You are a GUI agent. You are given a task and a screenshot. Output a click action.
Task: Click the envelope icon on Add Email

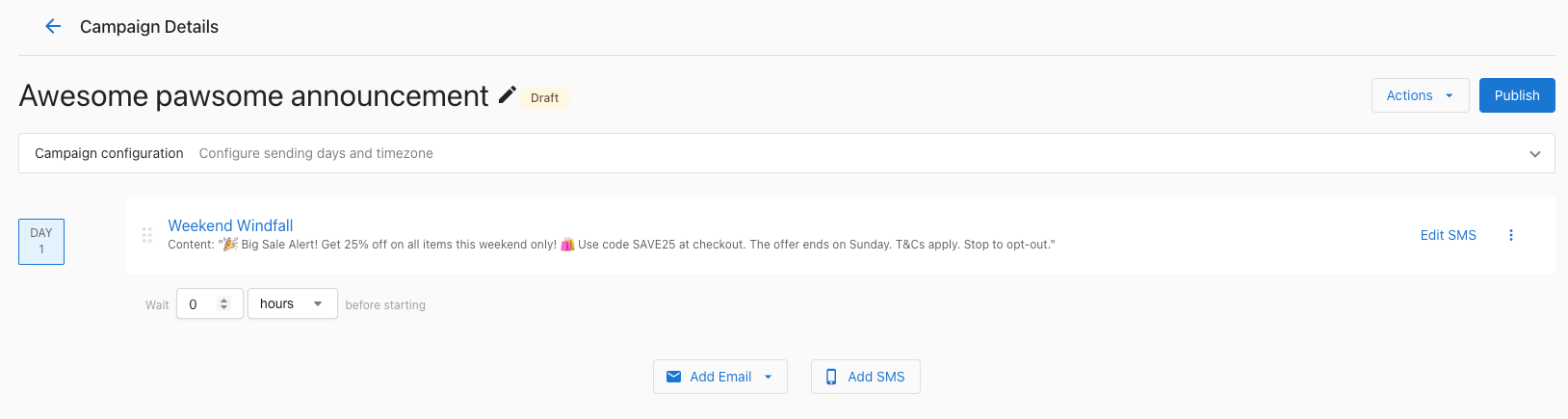674,377
